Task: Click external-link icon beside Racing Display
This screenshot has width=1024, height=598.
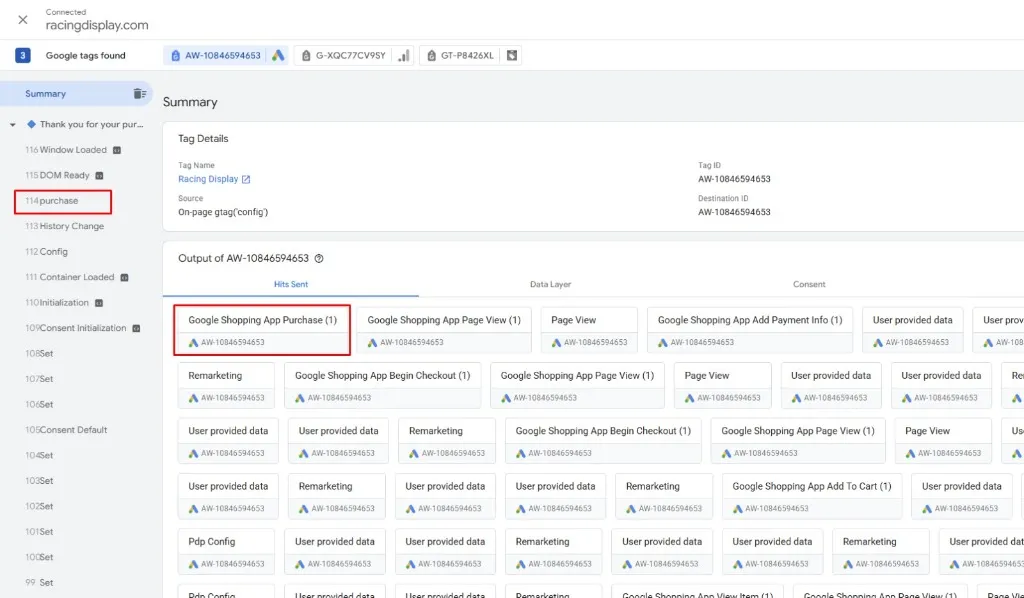Action: tap(246, 180)
